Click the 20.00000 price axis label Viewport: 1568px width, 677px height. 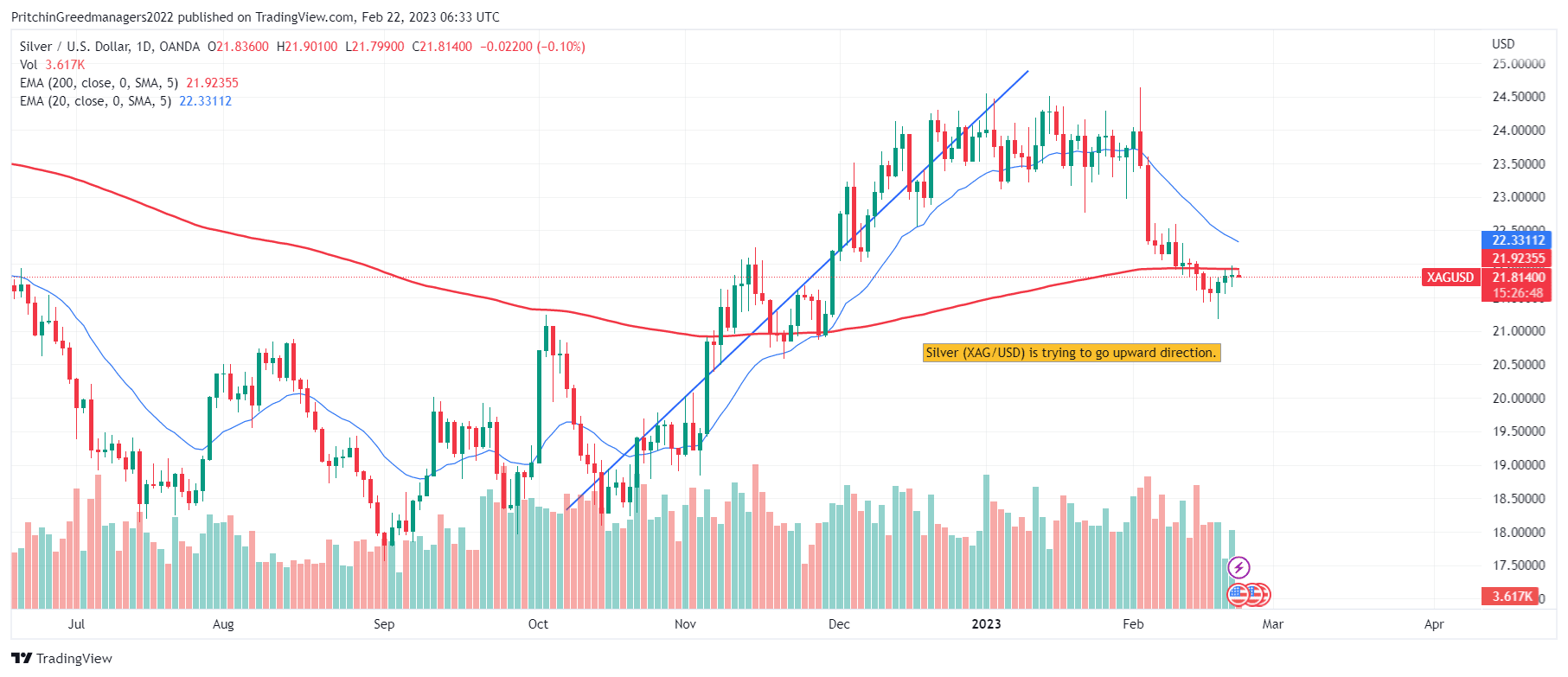coord(1519,399)
